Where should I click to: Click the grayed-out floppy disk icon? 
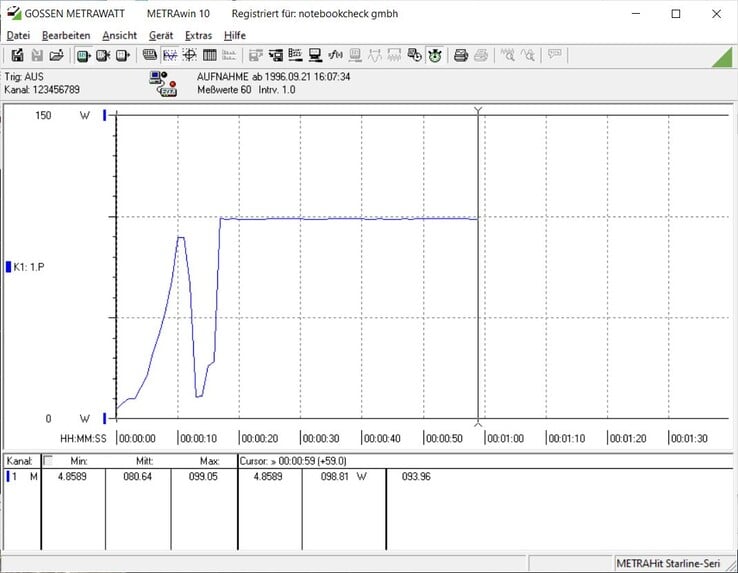(37, 56)
